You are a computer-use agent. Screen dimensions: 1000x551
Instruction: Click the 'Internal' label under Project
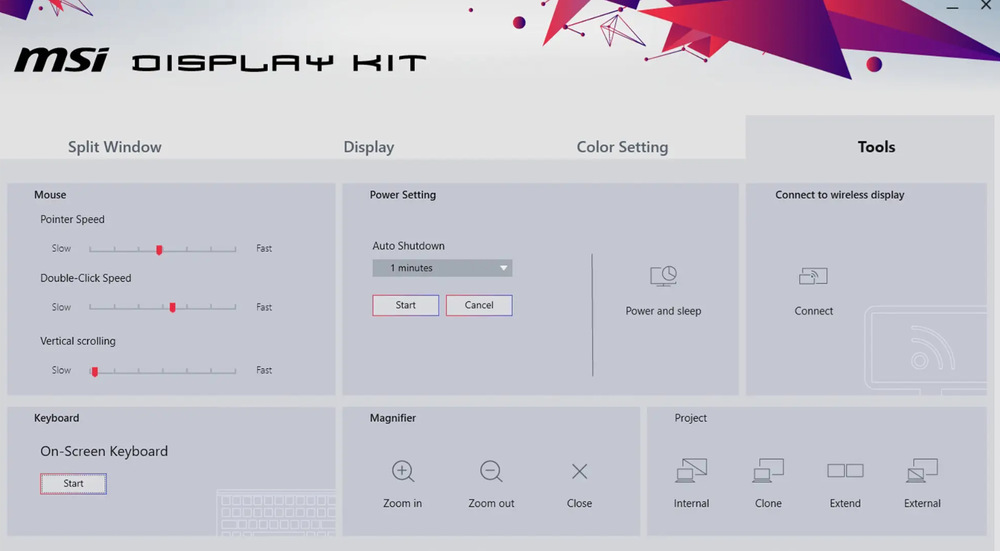coord(691,503)
